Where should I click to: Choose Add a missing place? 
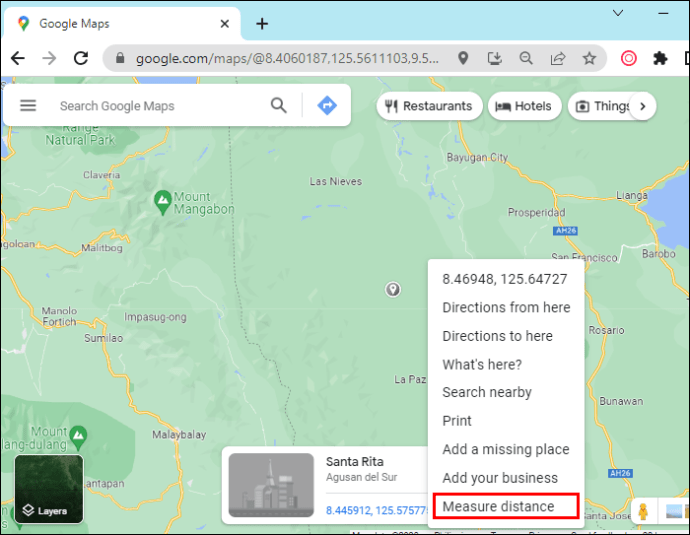[506, 449]
